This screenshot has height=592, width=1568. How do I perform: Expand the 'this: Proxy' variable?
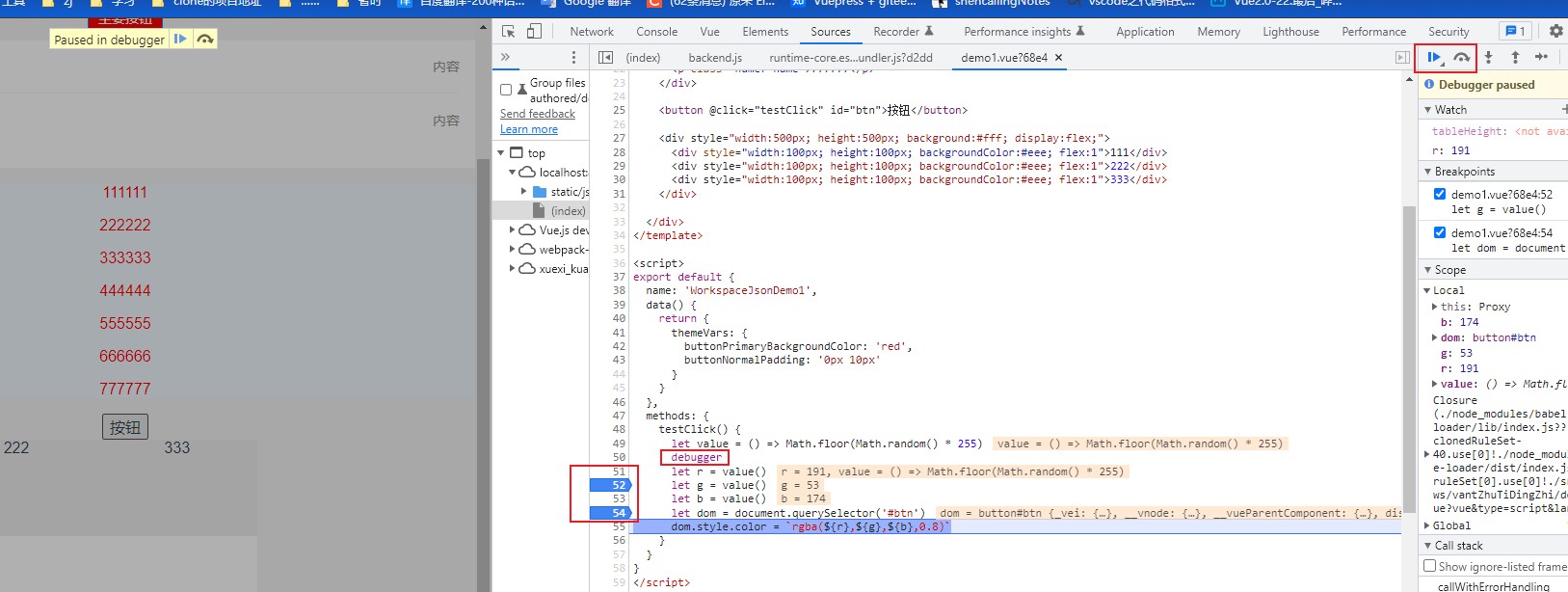point(1435,307)
